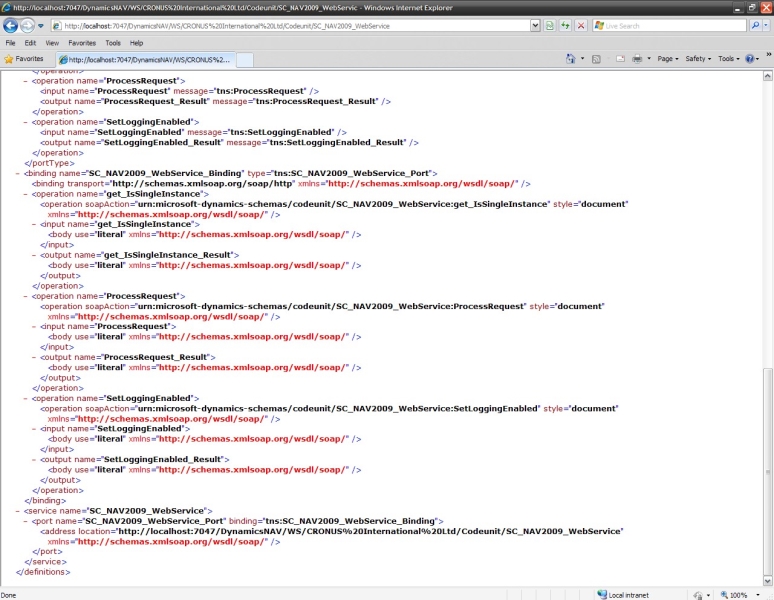Image resolution: width=774 pixels, height=600 pixels.
Task: Open the Home button dropdown arrow
Action: (x=582, y=59)
